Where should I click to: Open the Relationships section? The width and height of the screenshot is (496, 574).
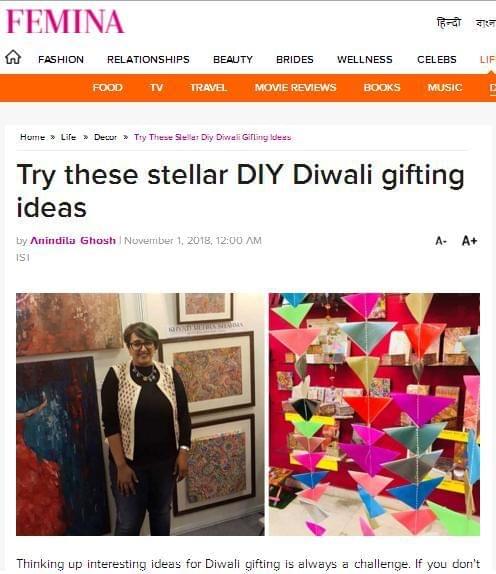148,59
